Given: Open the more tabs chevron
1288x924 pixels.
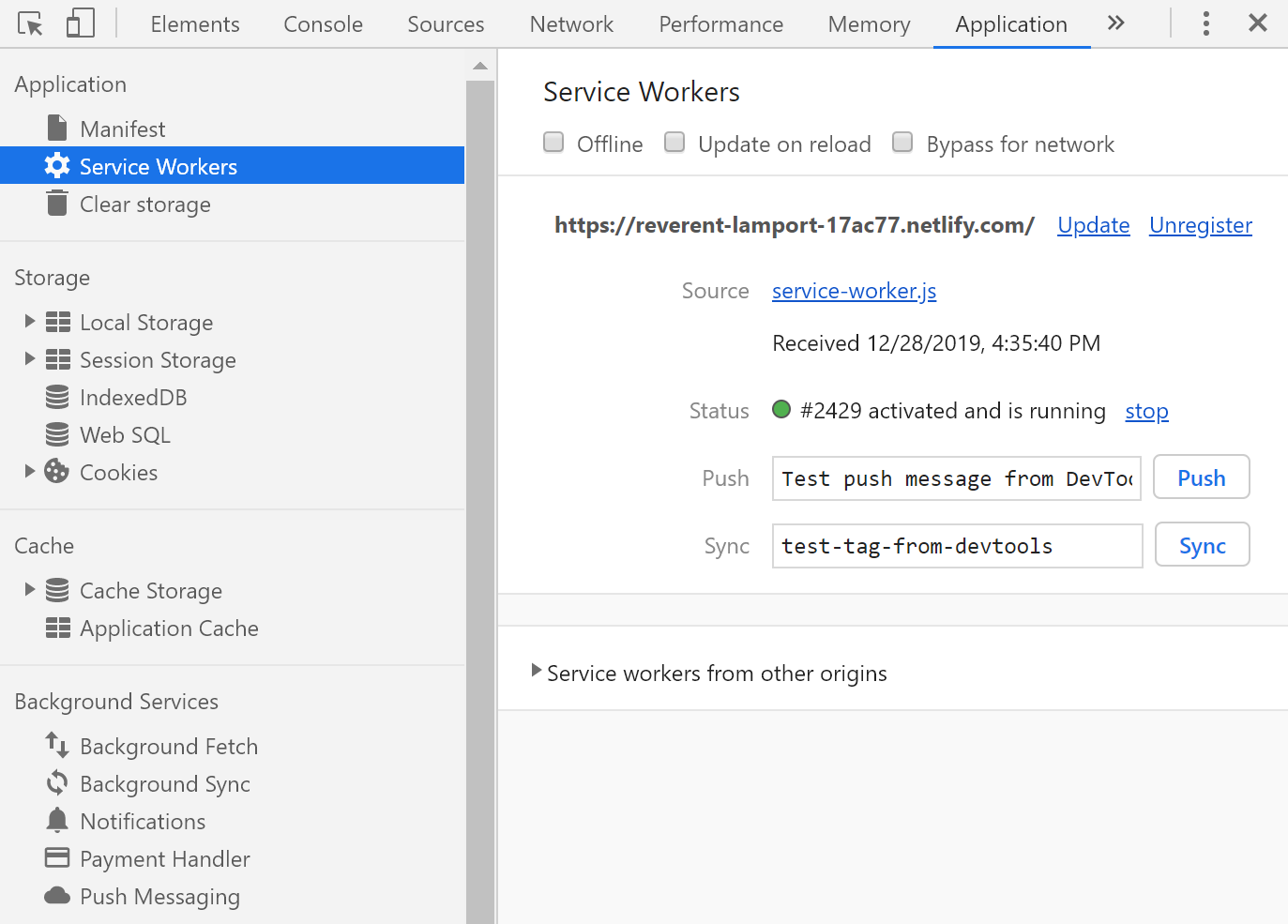Looking at the screenshot, I should [1115, 23].
